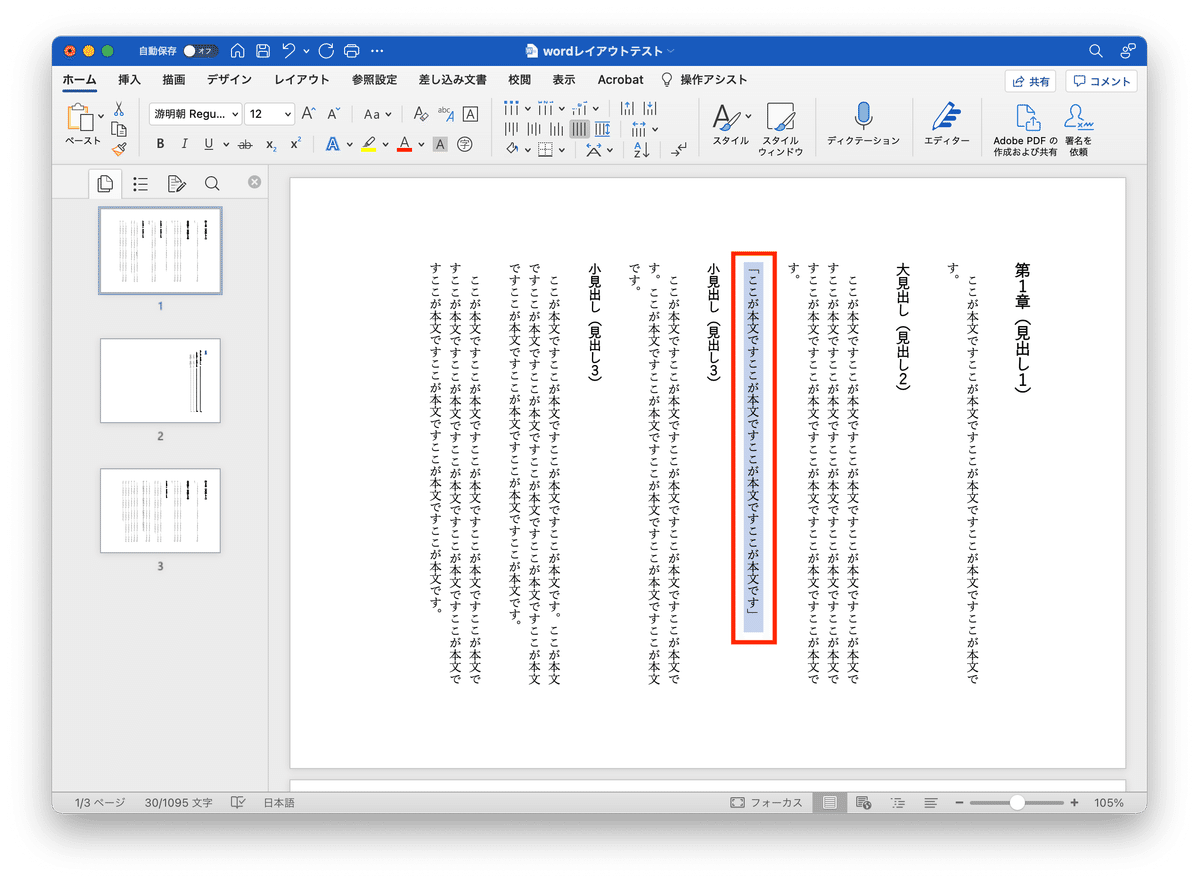This screenshot has width=1200, height=883.
Task: Click the zoom slider handle
Action: click(x=1017, y=802)
